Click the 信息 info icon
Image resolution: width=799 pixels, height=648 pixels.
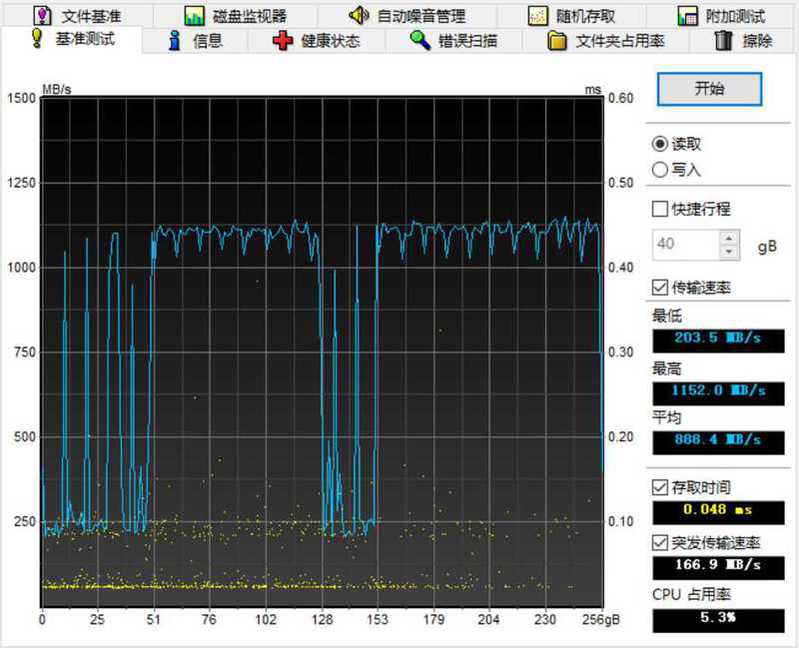pos(175,40)
